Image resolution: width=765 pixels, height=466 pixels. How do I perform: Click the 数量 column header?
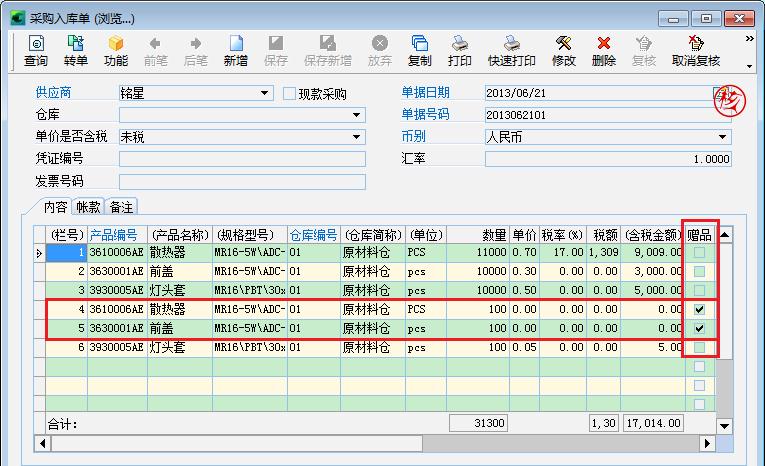pos(478,235)
